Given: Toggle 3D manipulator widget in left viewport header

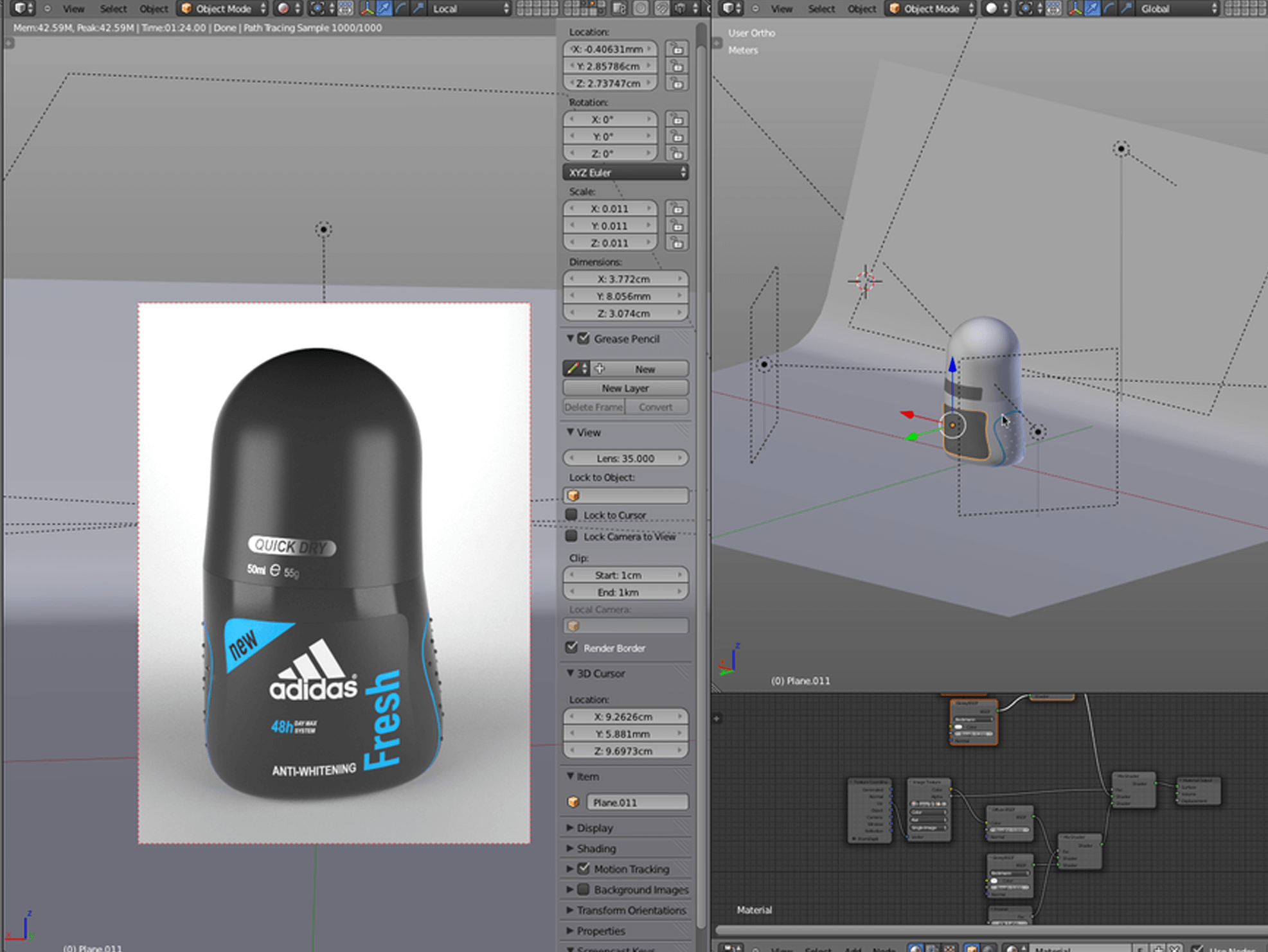Looking at the screenshot, I should (x=367, y=8).
